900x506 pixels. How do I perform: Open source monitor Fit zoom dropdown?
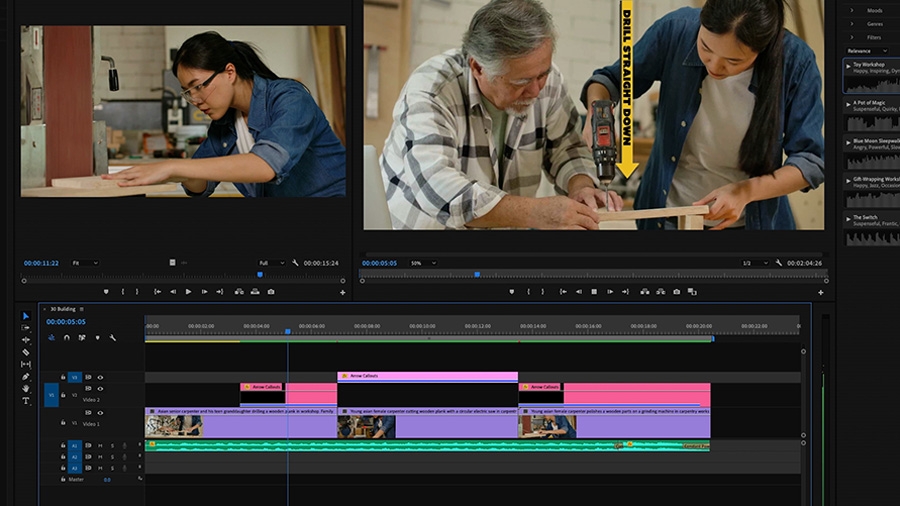click(85, 263)
